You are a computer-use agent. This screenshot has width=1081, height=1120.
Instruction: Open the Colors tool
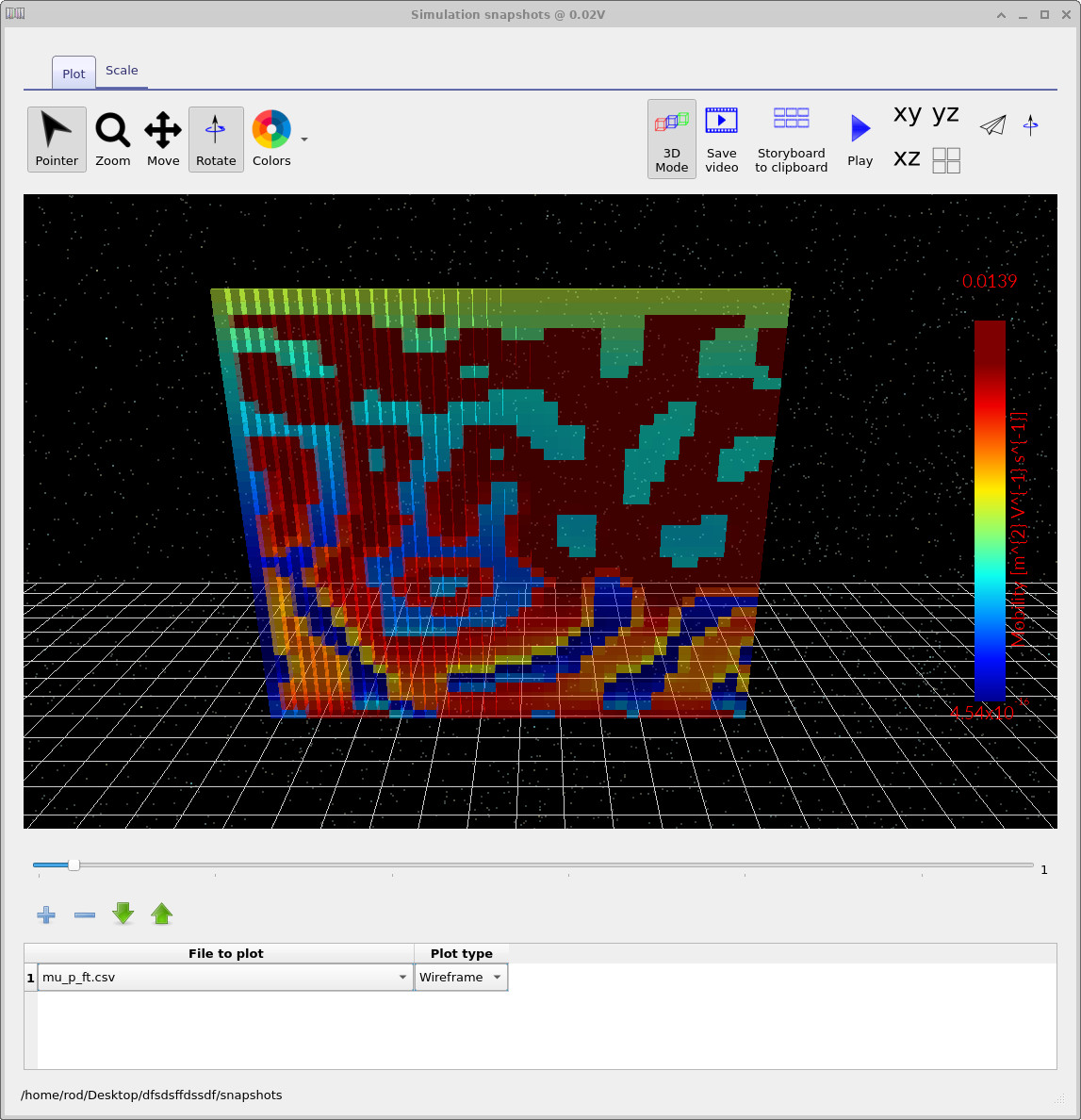[x=271, y=139]
